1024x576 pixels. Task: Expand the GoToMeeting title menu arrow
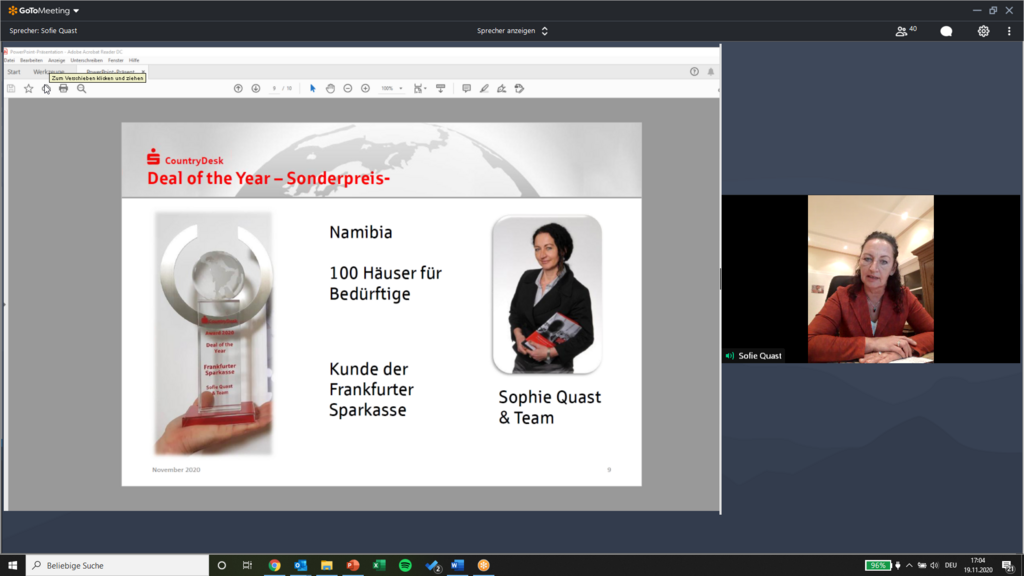(x=75, y=11)
